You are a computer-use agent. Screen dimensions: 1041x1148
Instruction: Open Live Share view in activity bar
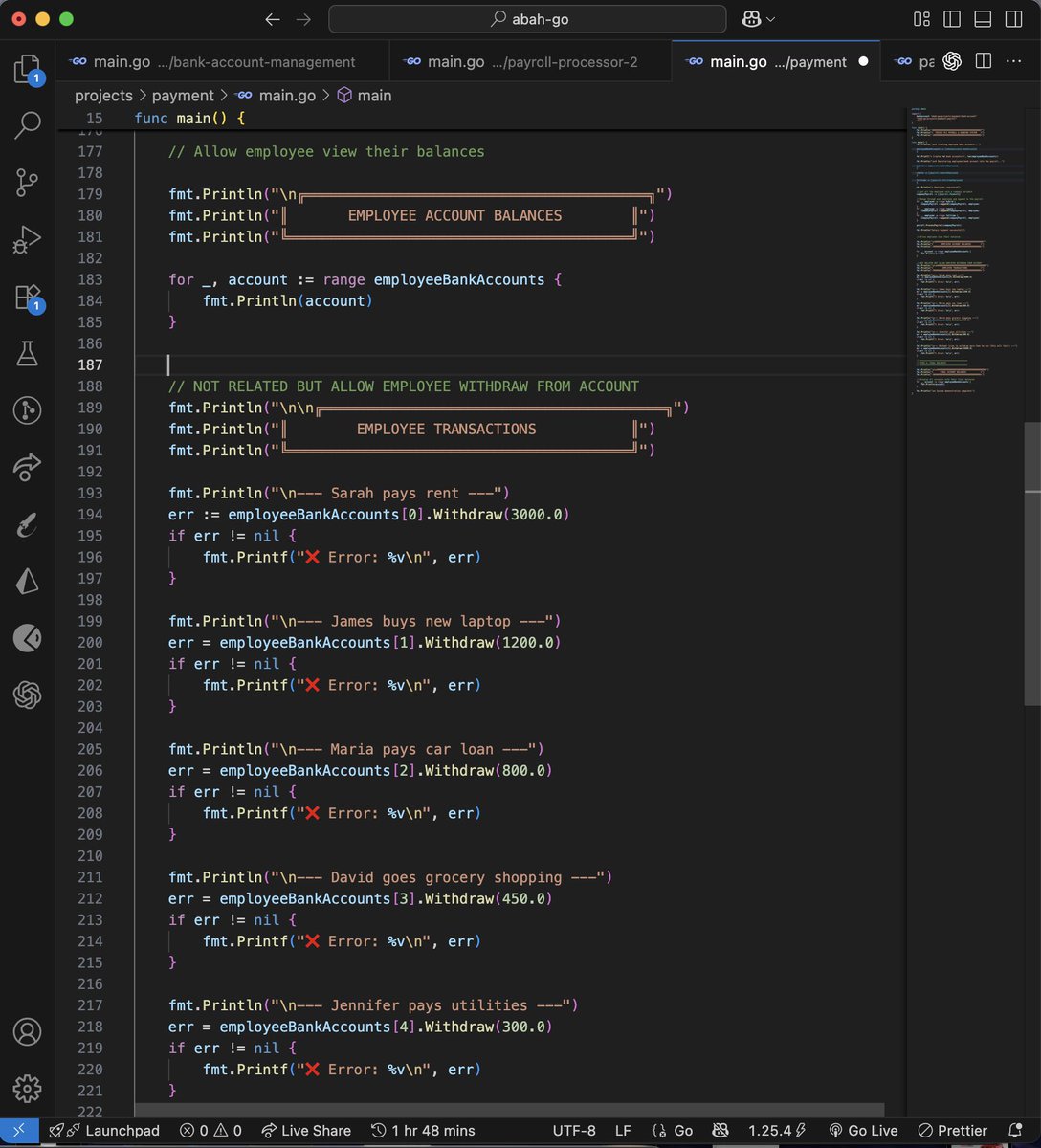pos(27,467)
